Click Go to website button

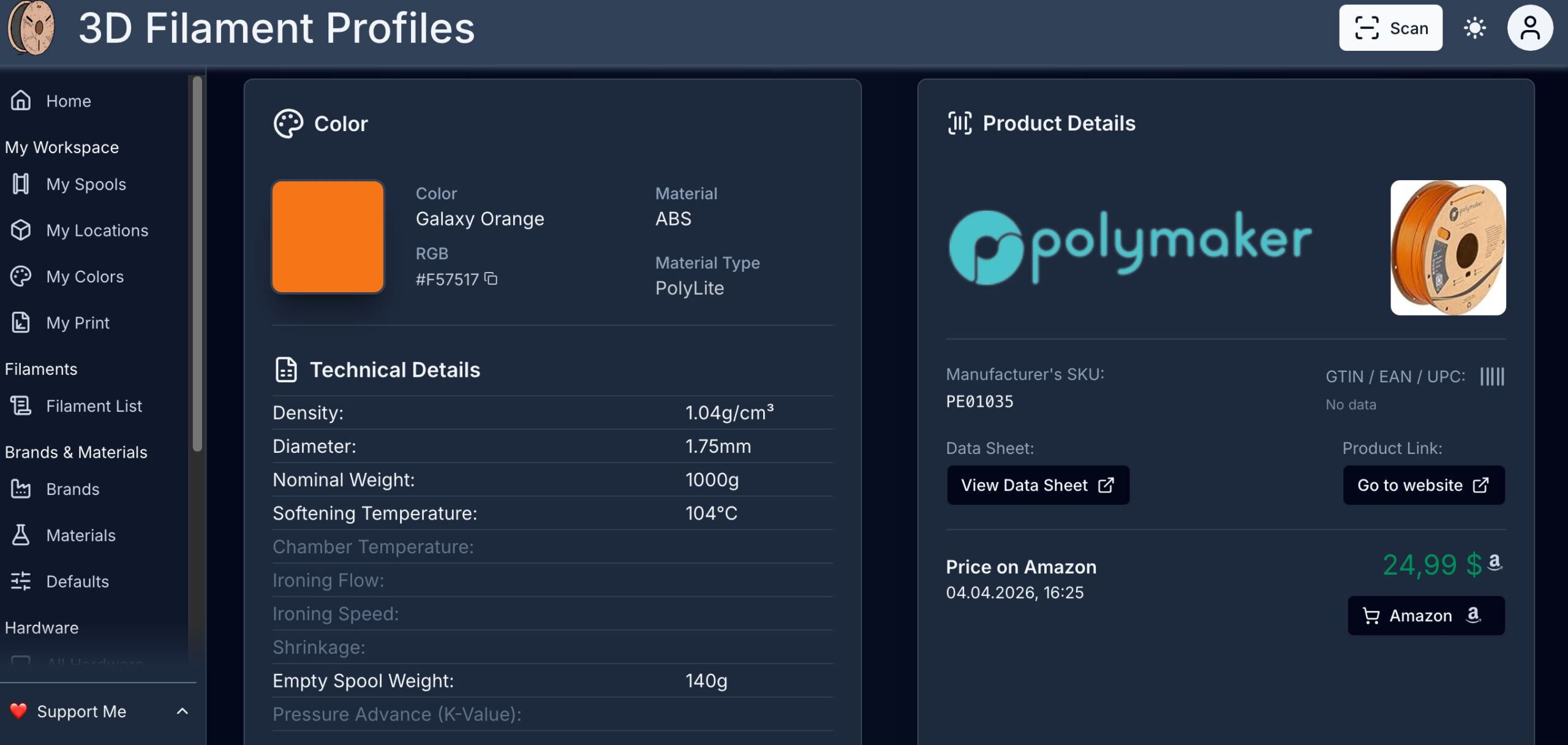pos(1423,485)
